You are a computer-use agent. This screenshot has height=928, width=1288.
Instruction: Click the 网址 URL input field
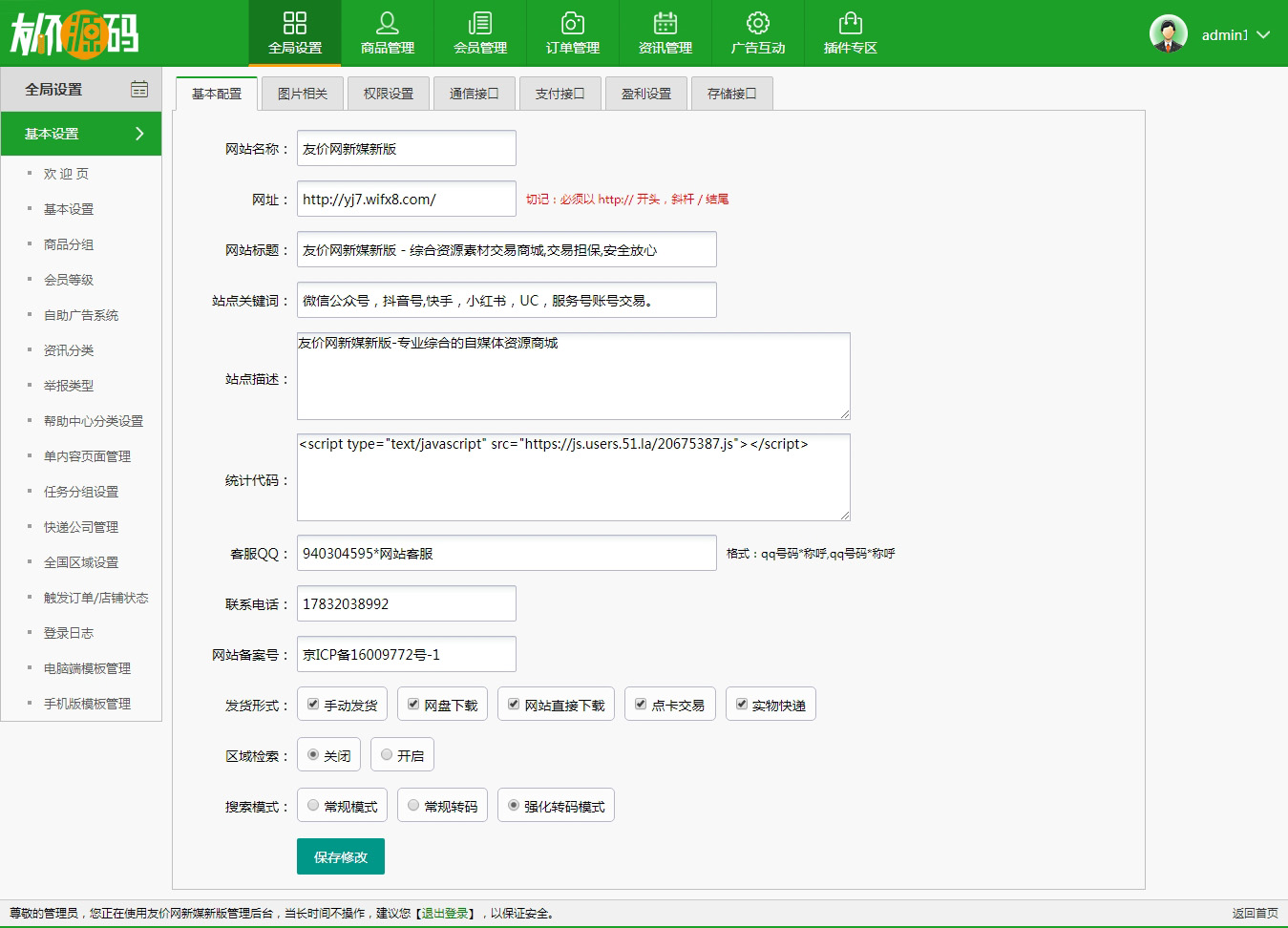407,199
